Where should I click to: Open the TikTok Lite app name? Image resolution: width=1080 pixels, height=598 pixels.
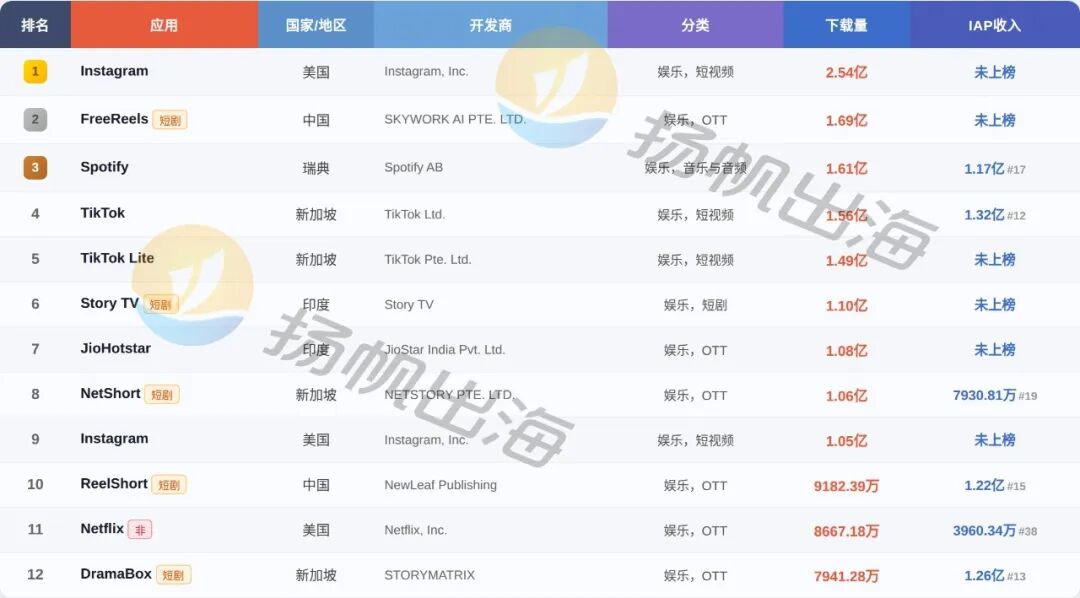coord(117,258)
